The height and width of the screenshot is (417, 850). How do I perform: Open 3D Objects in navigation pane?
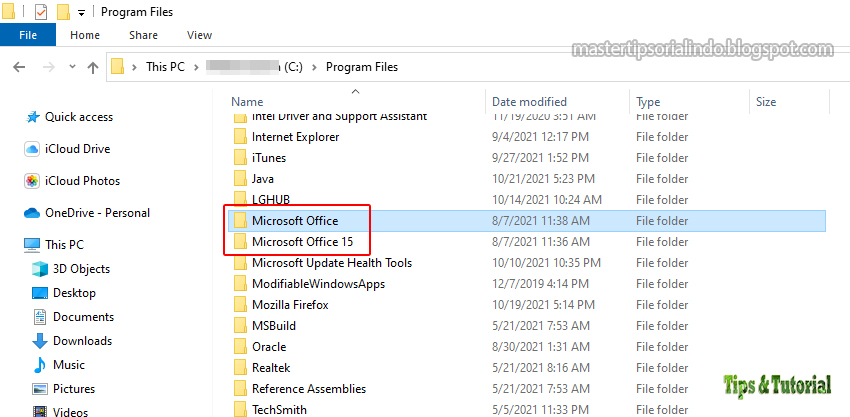(81, 270)
